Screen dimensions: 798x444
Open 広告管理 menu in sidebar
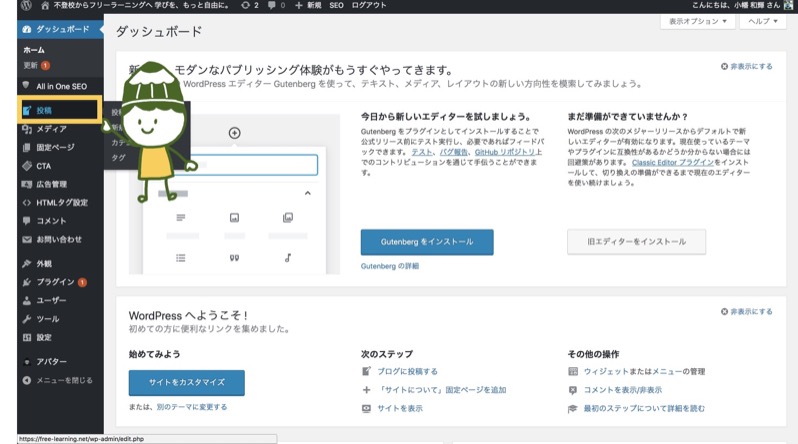[60, 184]
